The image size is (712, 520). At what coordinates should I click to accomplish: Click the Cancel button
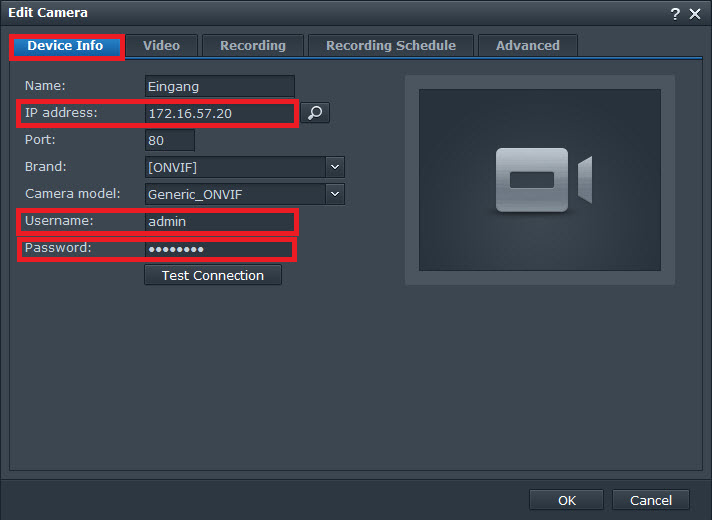pos(650,500)
